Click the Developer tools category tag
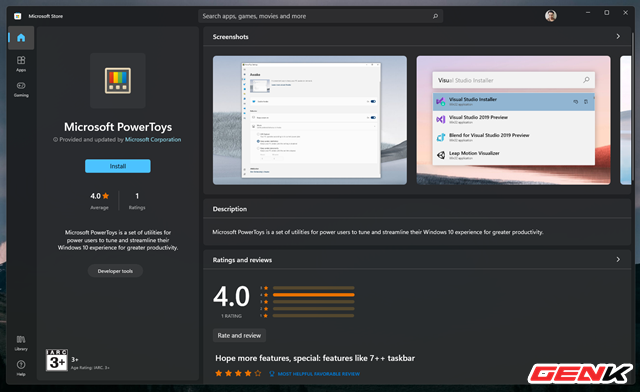This screenshot has height=392, width=640. (115, 271)
